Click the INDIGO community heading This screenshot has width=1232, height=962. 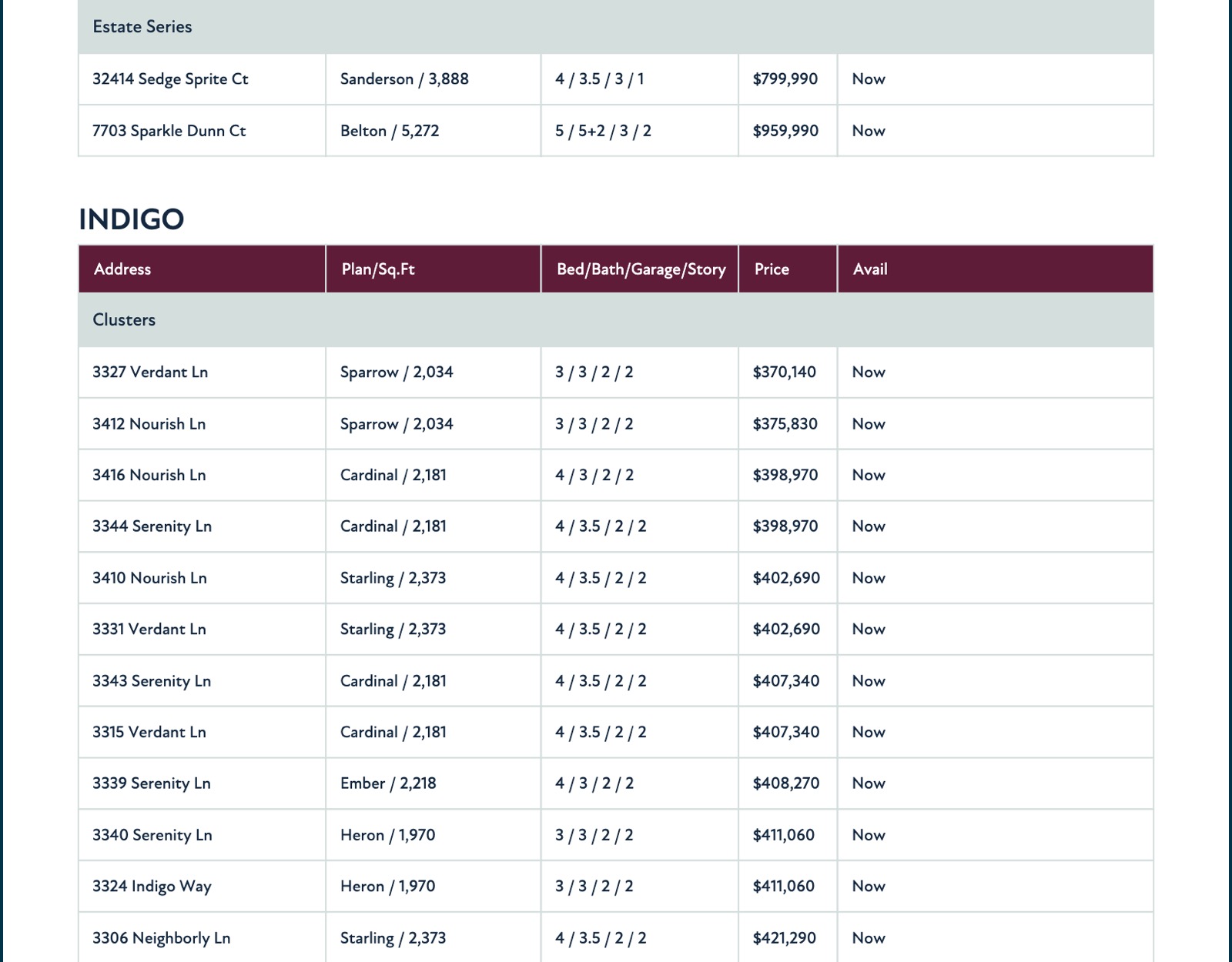click(x=132, y=219)
